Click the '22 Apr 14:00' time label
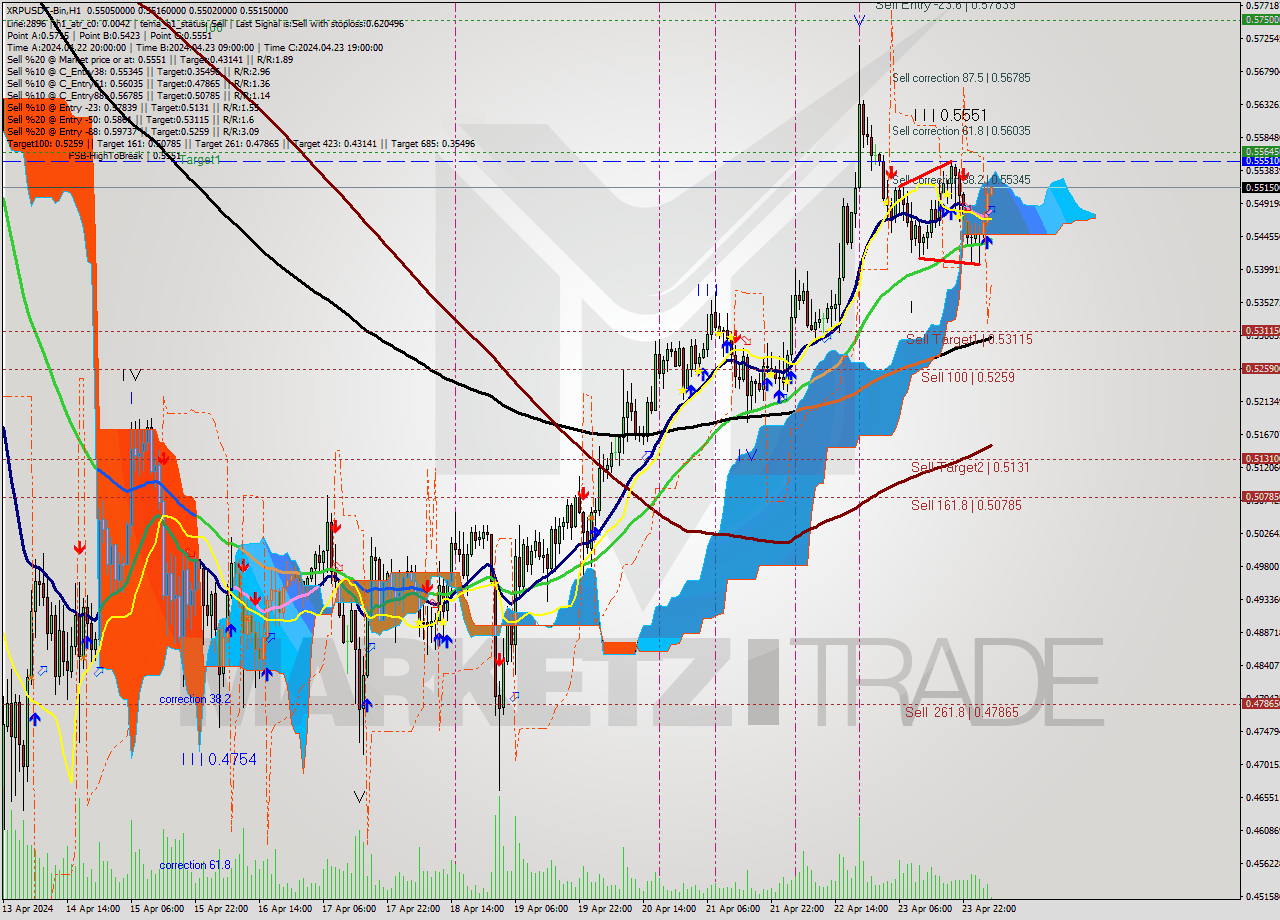1280x920 pixels. pyautogui.click(x=862, y=909)
